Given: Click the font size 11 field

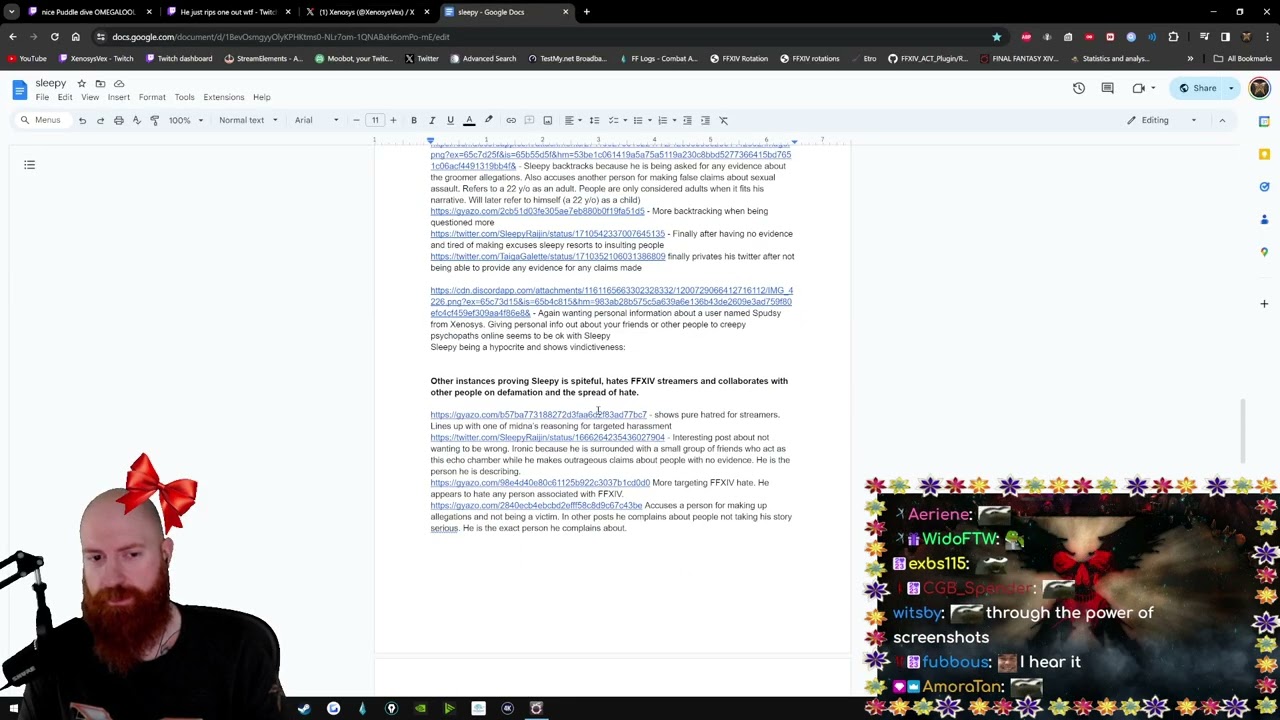Looking at the screenshot, I should point(375,120).
